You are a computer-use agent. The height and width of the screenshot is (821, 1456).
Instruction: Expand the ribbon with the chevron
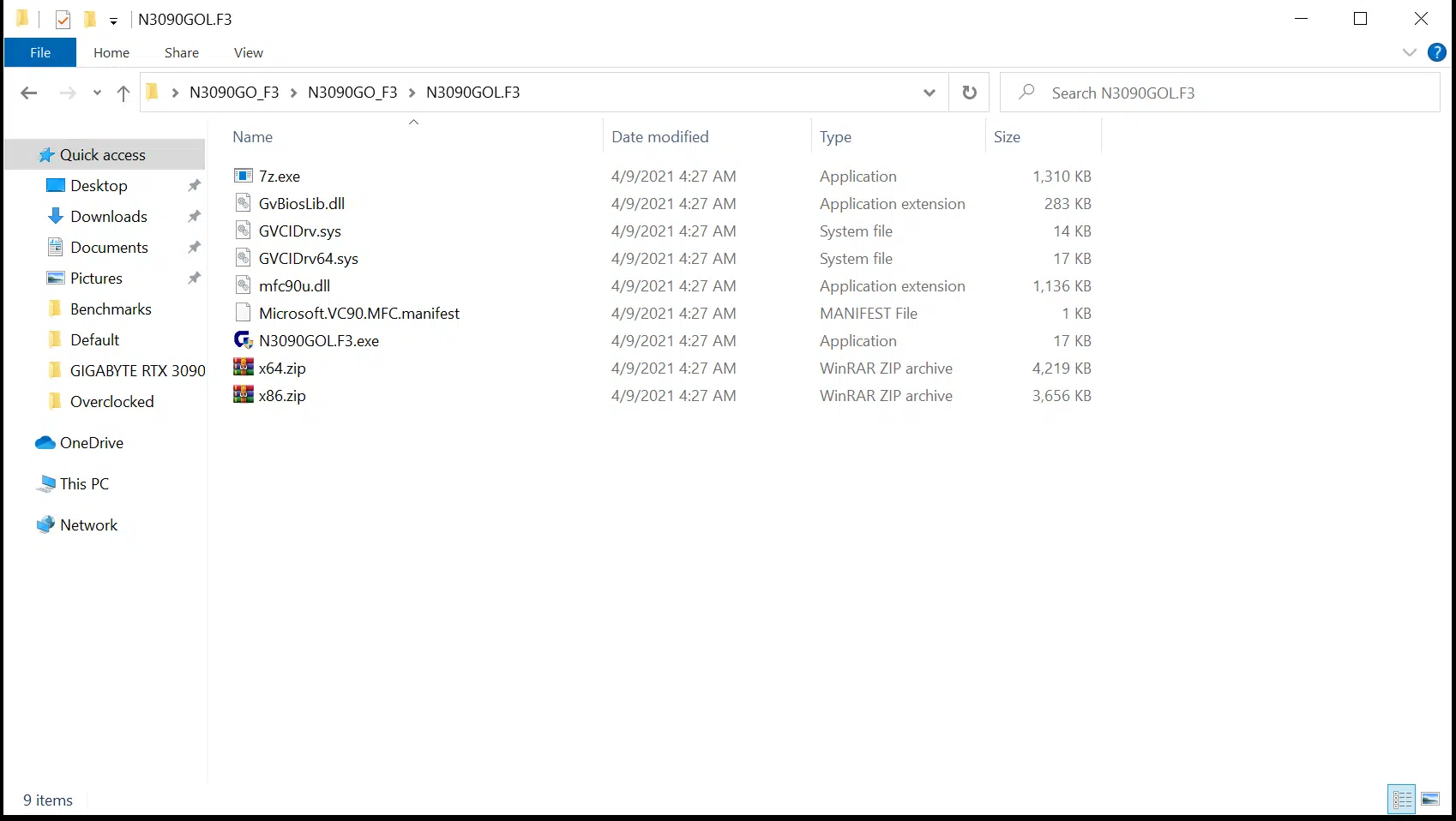(1410, 52)
